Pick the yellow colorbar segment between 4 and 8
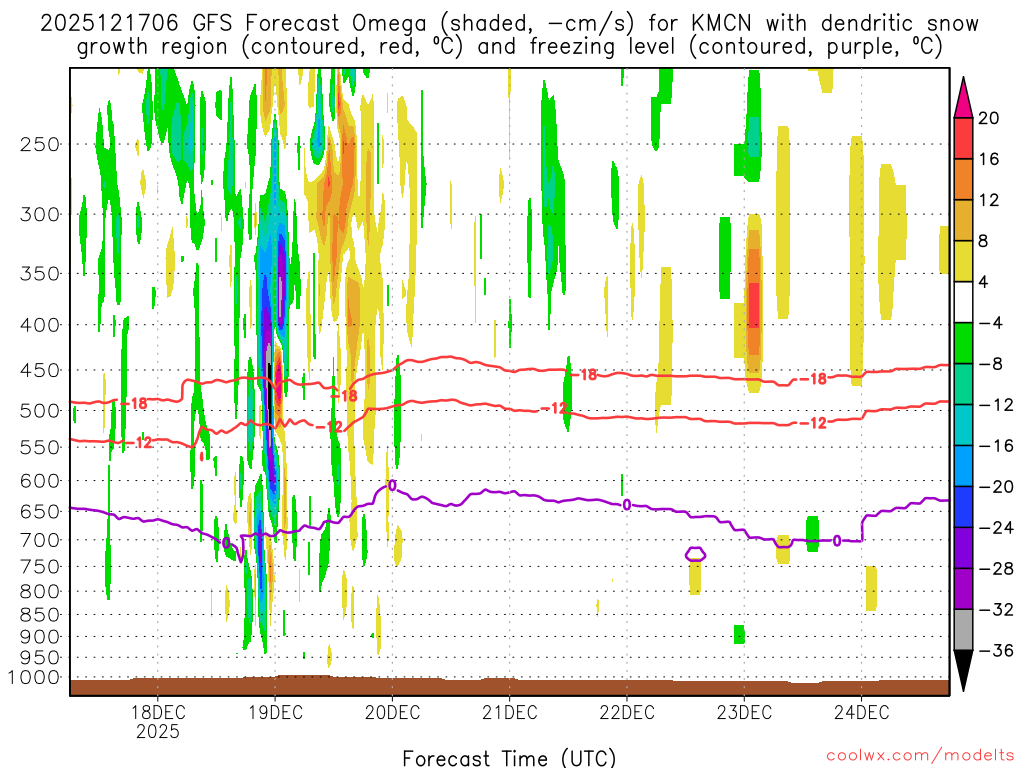Screen dimensions: 1024x768 (x=964, y=261)
